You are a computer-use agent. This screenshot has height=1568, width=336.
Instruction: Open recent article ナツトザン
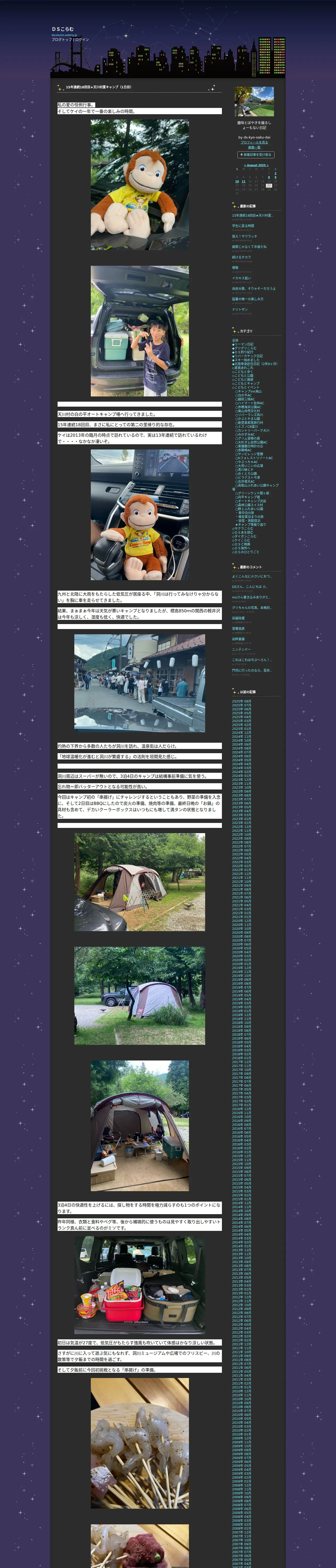tap(240, 309)
